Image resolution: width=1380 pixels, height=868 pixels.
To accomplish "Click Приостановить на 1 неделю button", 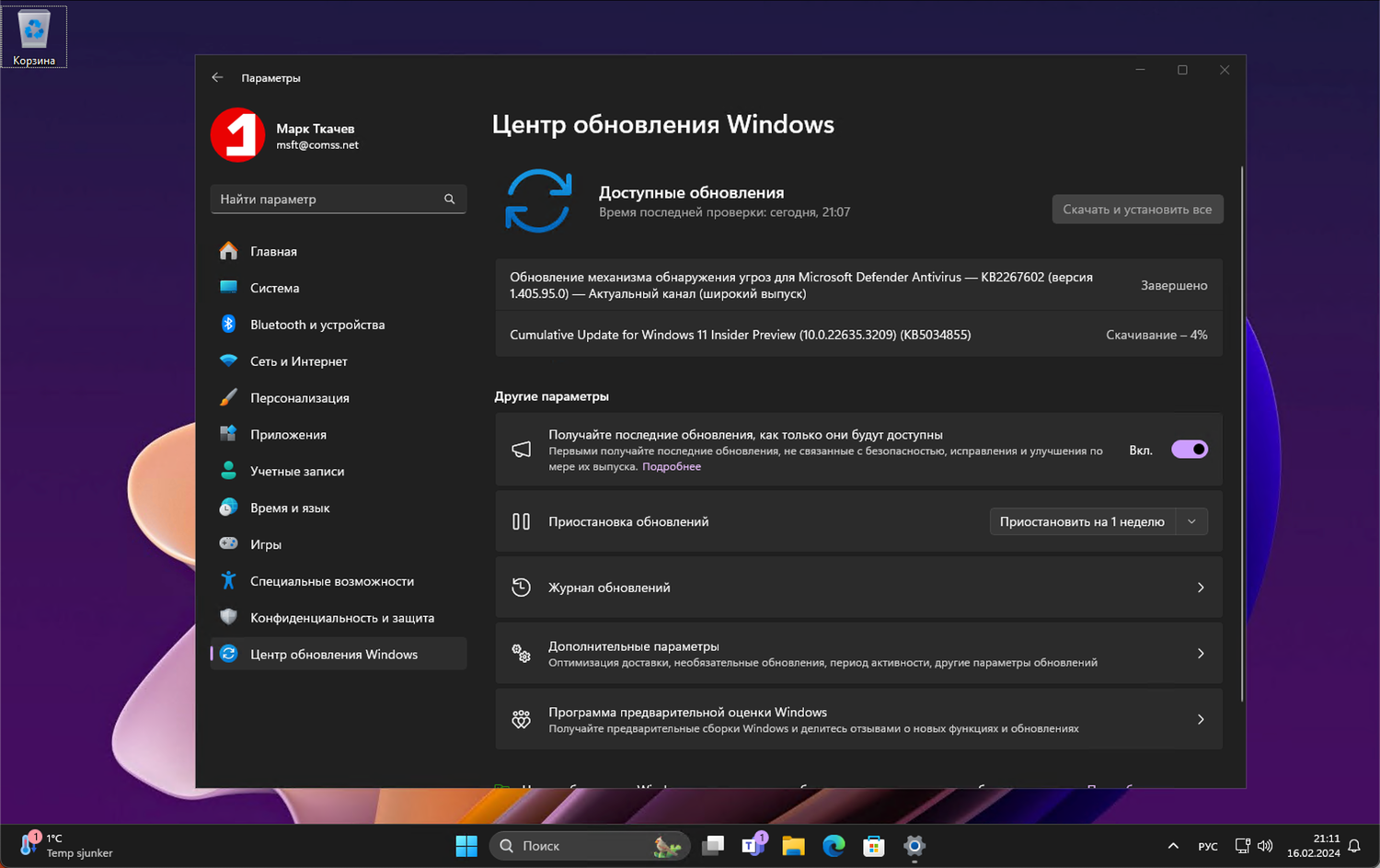I will 1082,521.
